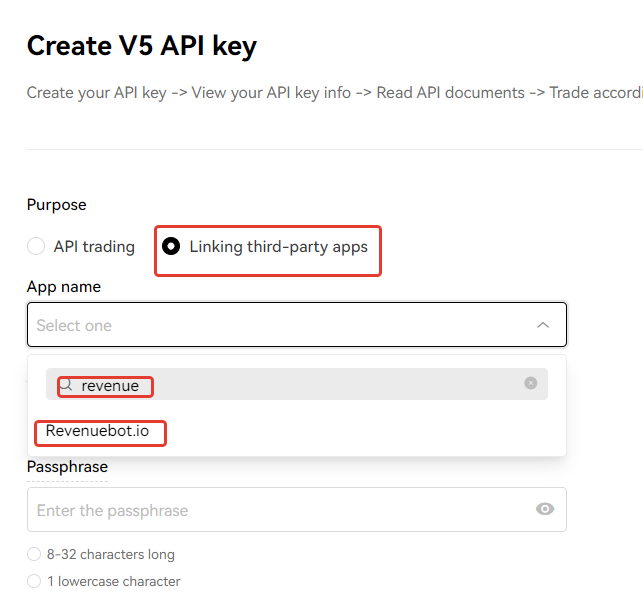This screenshot has width=643, height=599.
Task: Open the App name 'Select one' dropdown
Action: [x=297, y=325]
